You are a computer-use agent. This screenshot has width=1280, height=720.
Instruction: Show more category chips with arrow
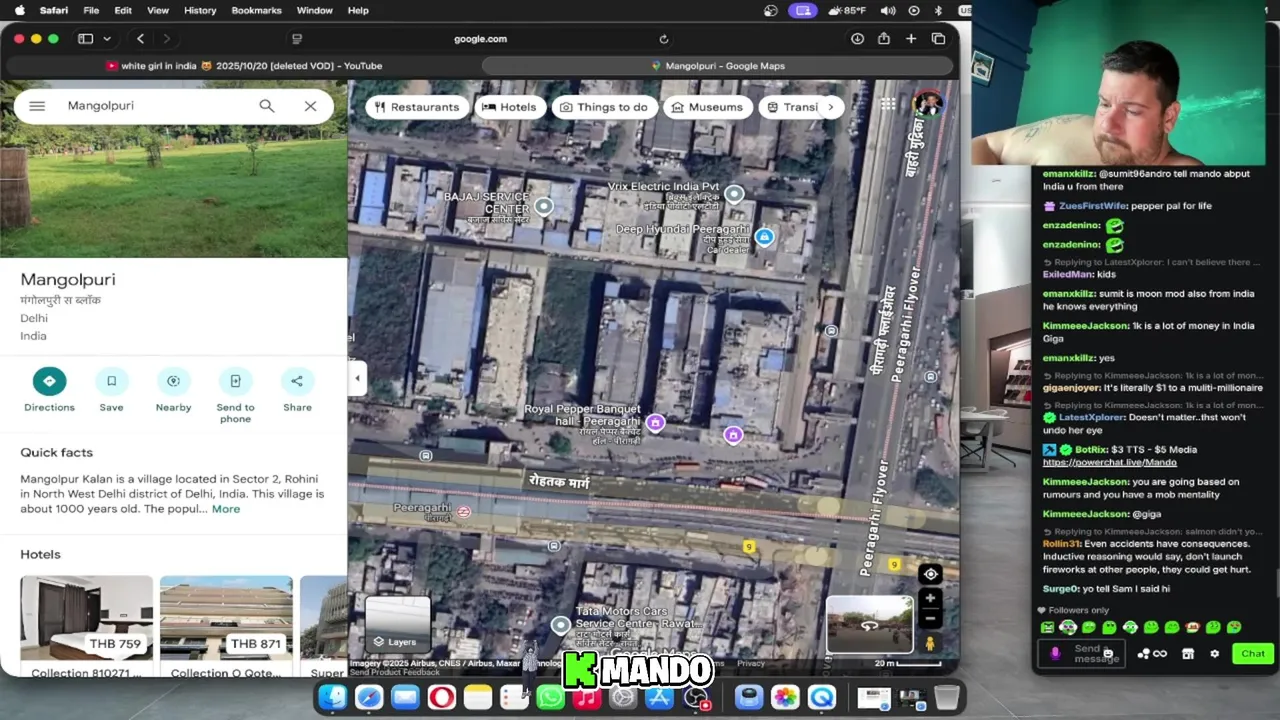830,107
